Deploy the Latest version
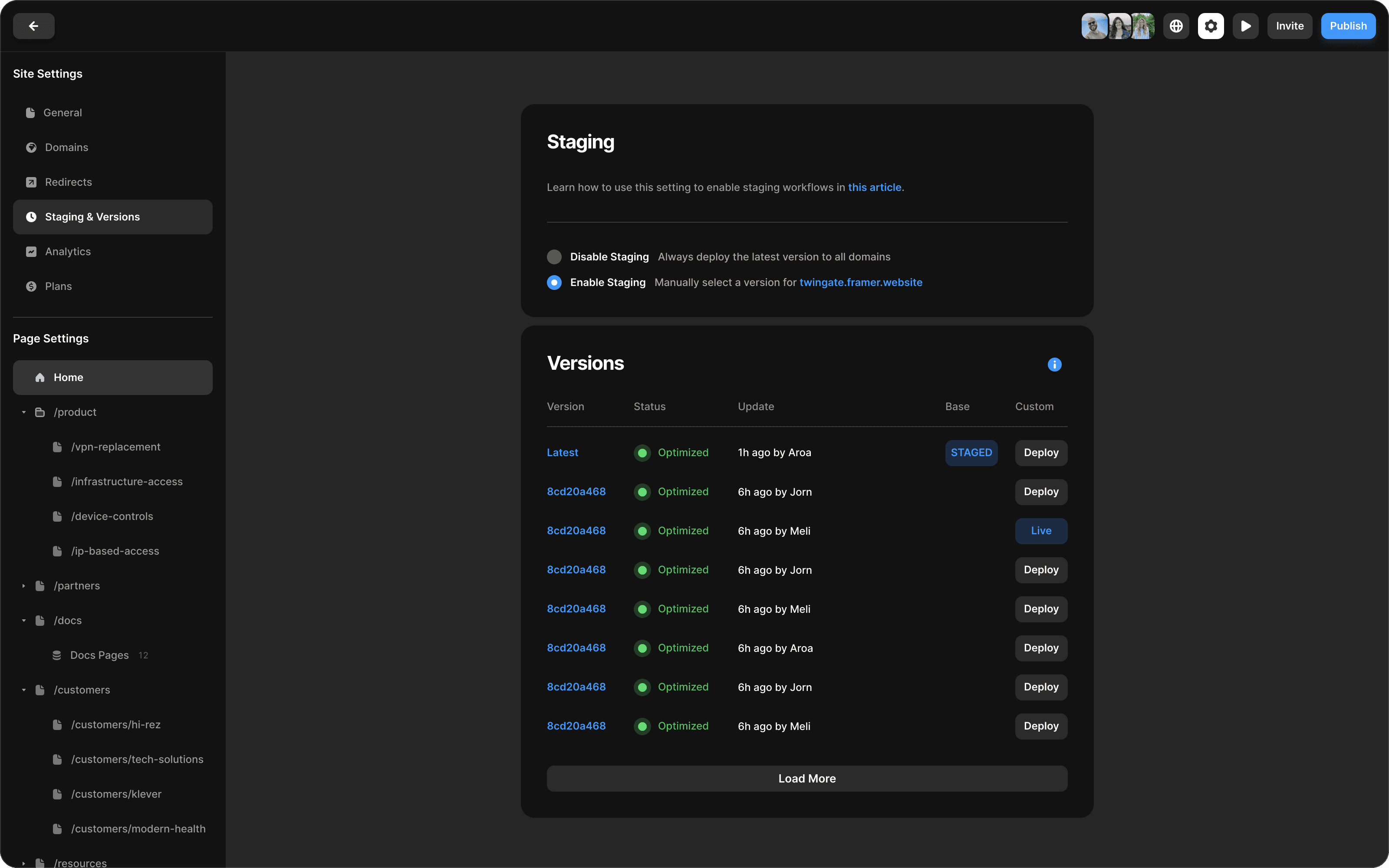1389x868 pixels. [1040, 452]
